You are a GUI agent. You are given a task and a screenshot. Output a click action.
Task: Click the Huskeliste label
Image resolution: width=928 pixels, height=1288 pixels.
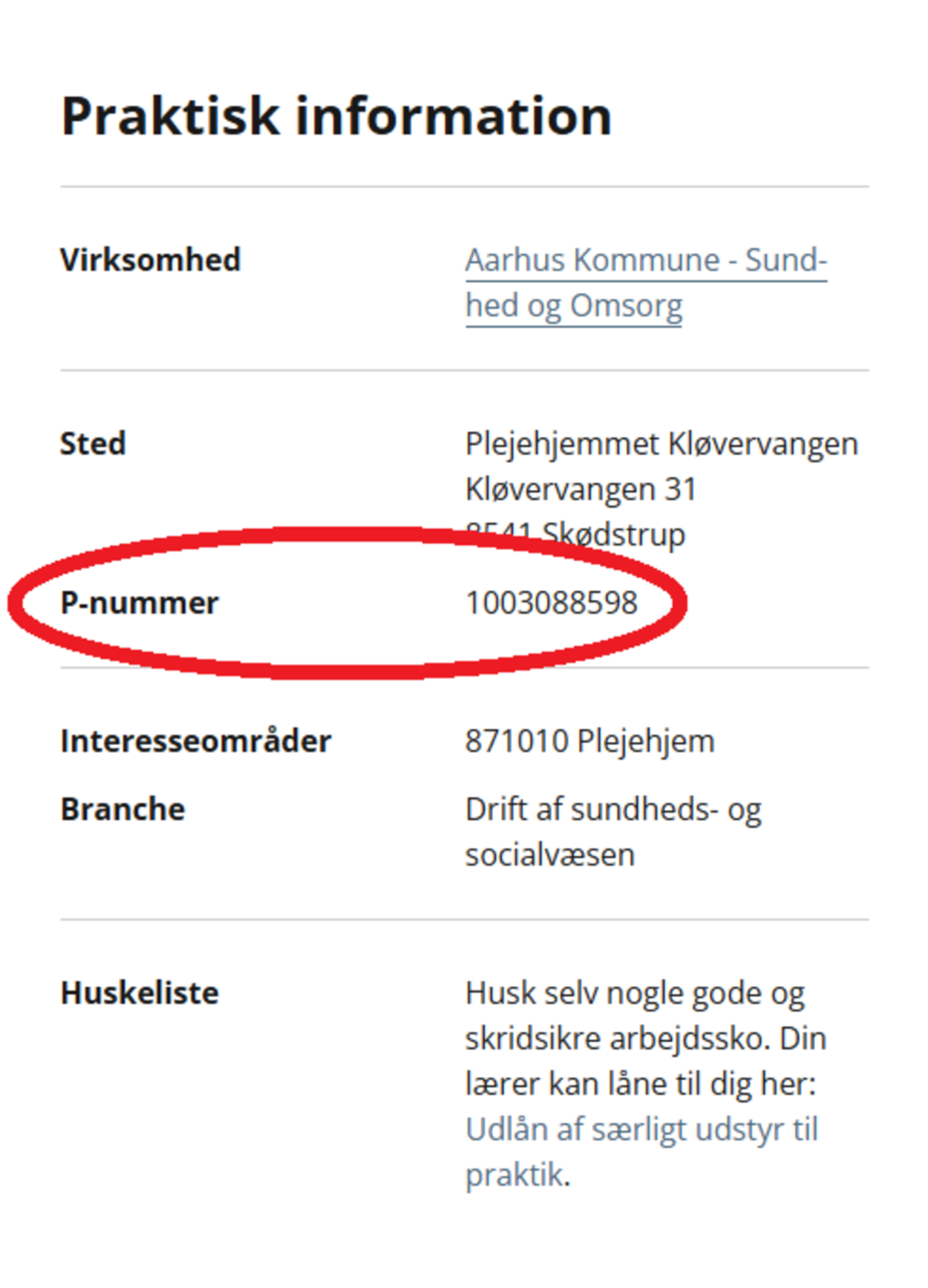click(x=140, y=993)
